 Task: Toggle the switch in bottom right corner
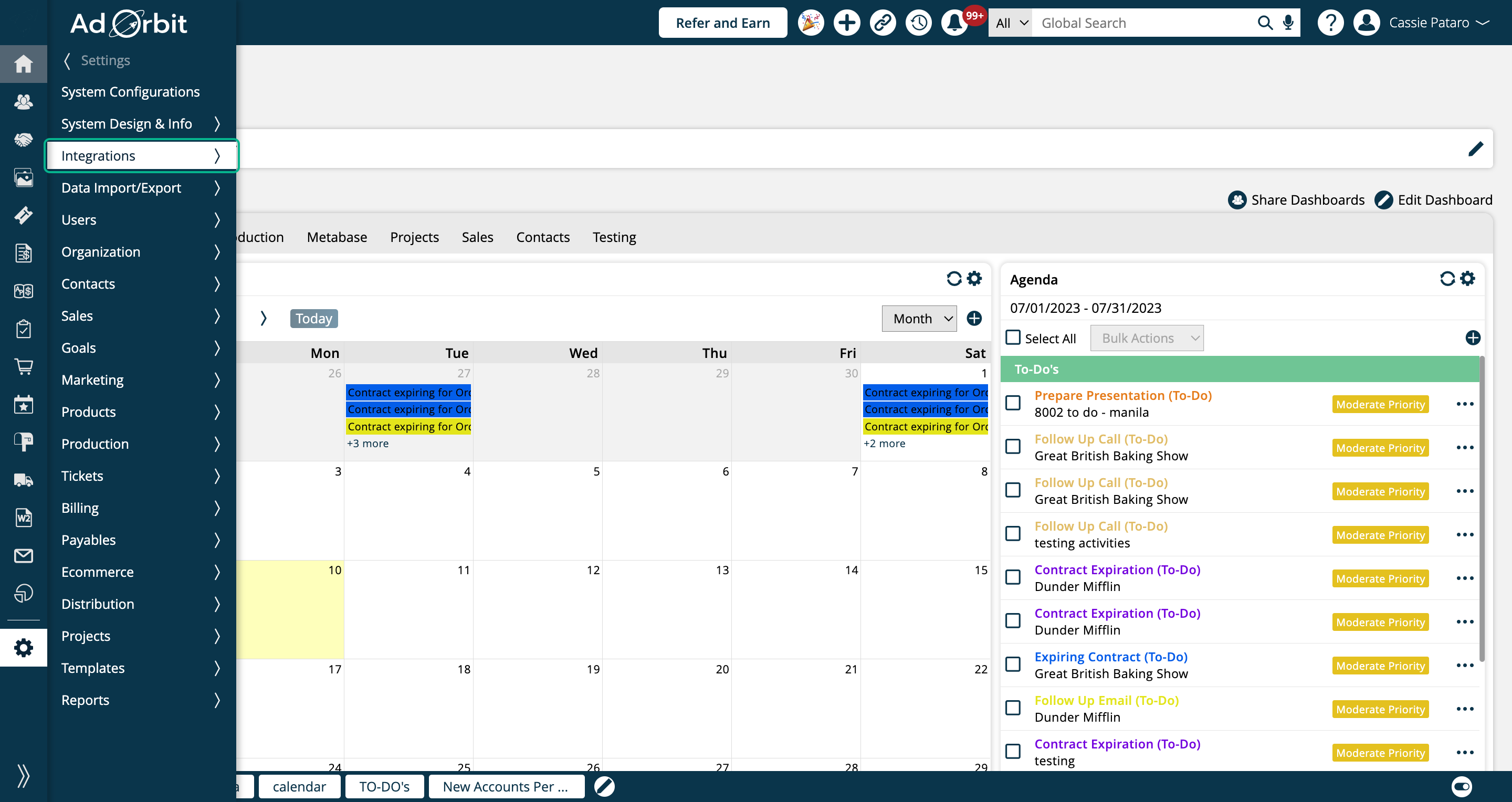click(x=1462, y=786)
